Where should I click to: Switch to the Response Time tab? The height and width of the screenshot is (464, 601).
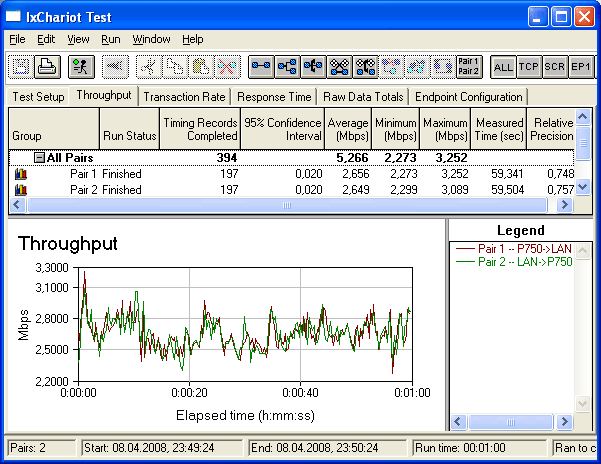click(x=273, y=97)
